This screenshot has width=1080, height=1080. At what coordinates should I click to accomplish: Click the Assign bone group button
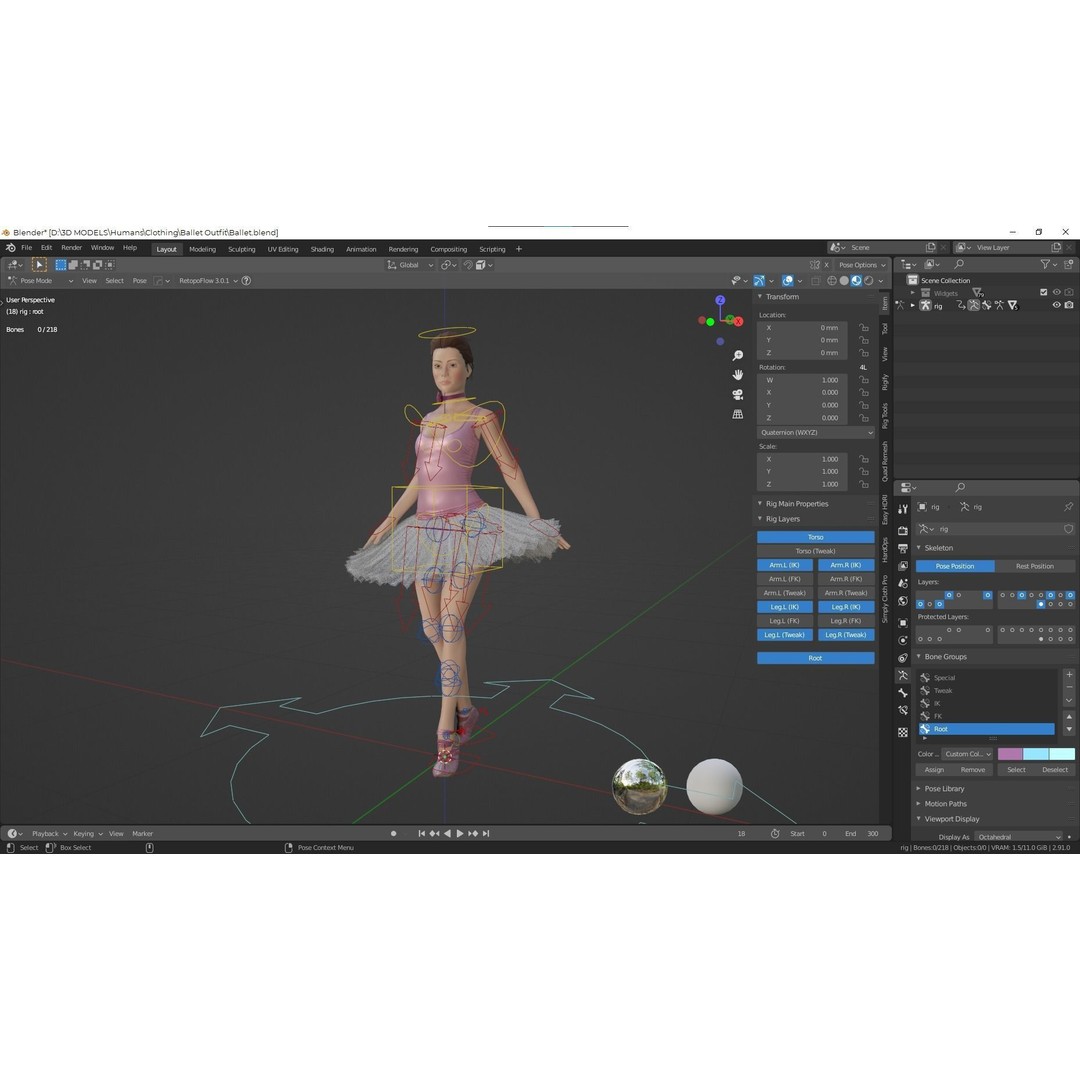pos(934,769)
